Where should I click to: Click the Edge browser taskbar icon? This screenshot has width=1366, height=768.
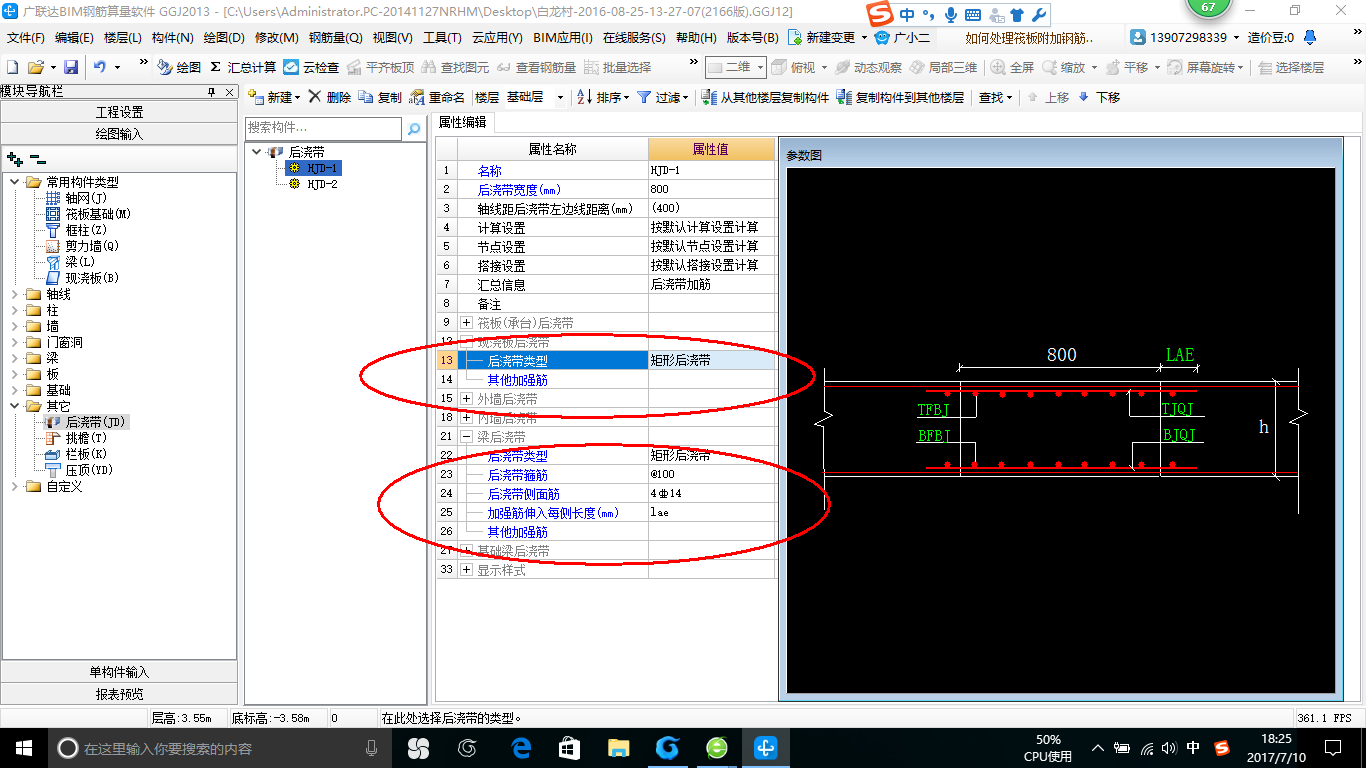click(521, 748)
